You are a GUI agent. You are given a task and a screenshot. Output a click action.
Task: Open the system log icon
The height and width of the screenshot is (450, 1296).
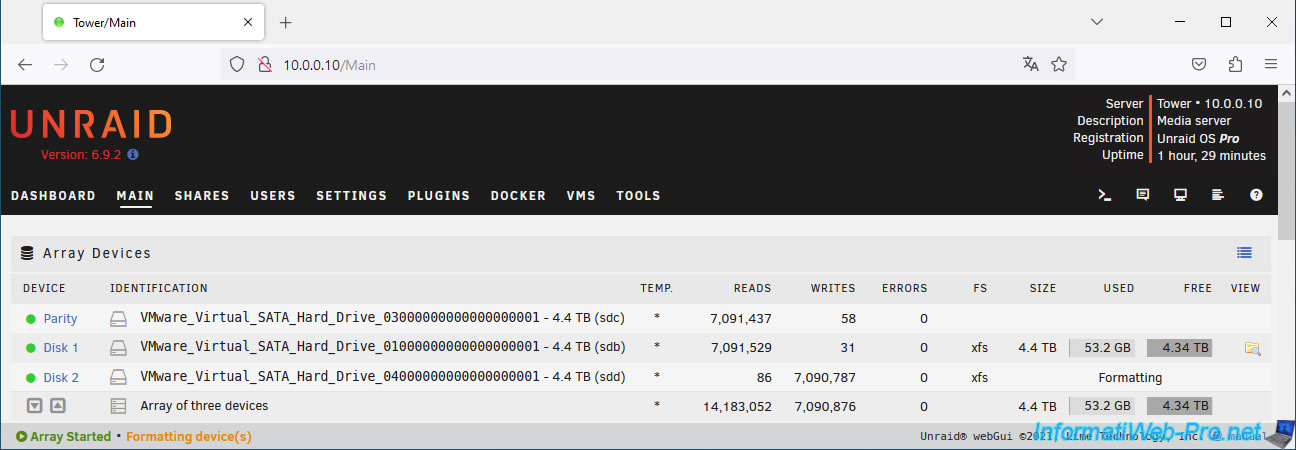1218,195
